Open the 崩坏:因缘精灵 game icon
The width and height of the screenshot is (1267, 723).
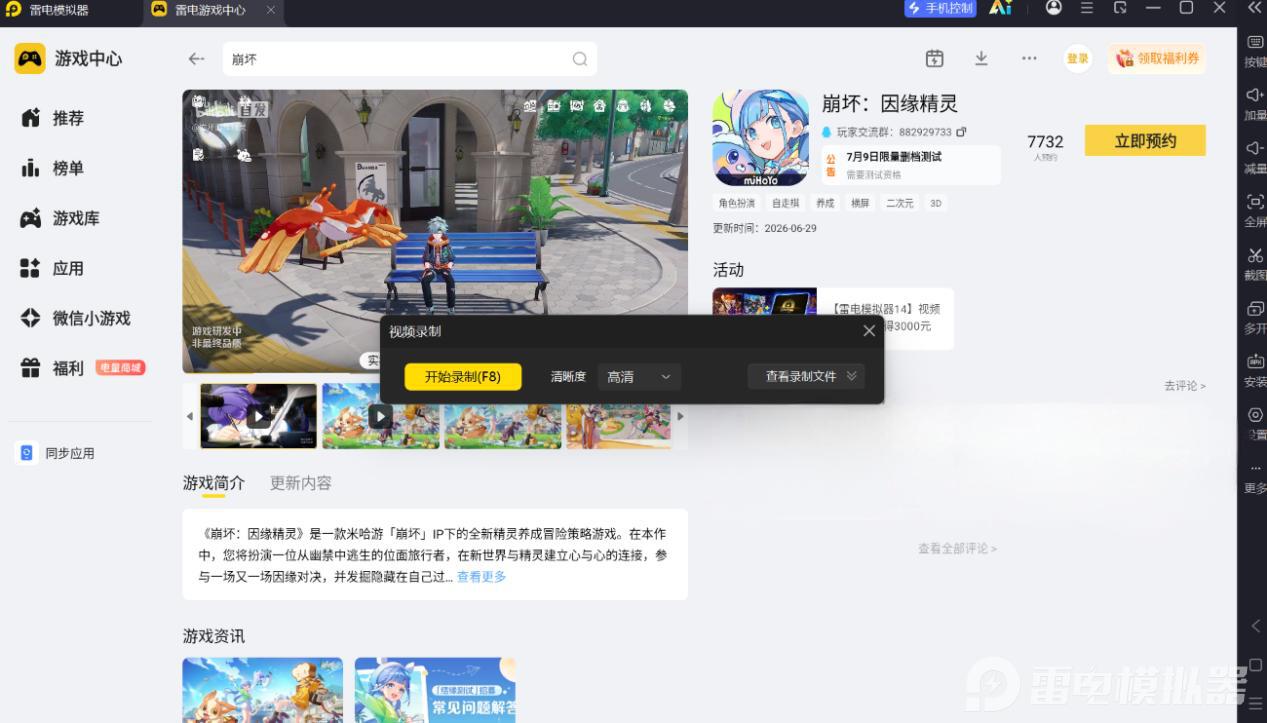click(760, 138)
